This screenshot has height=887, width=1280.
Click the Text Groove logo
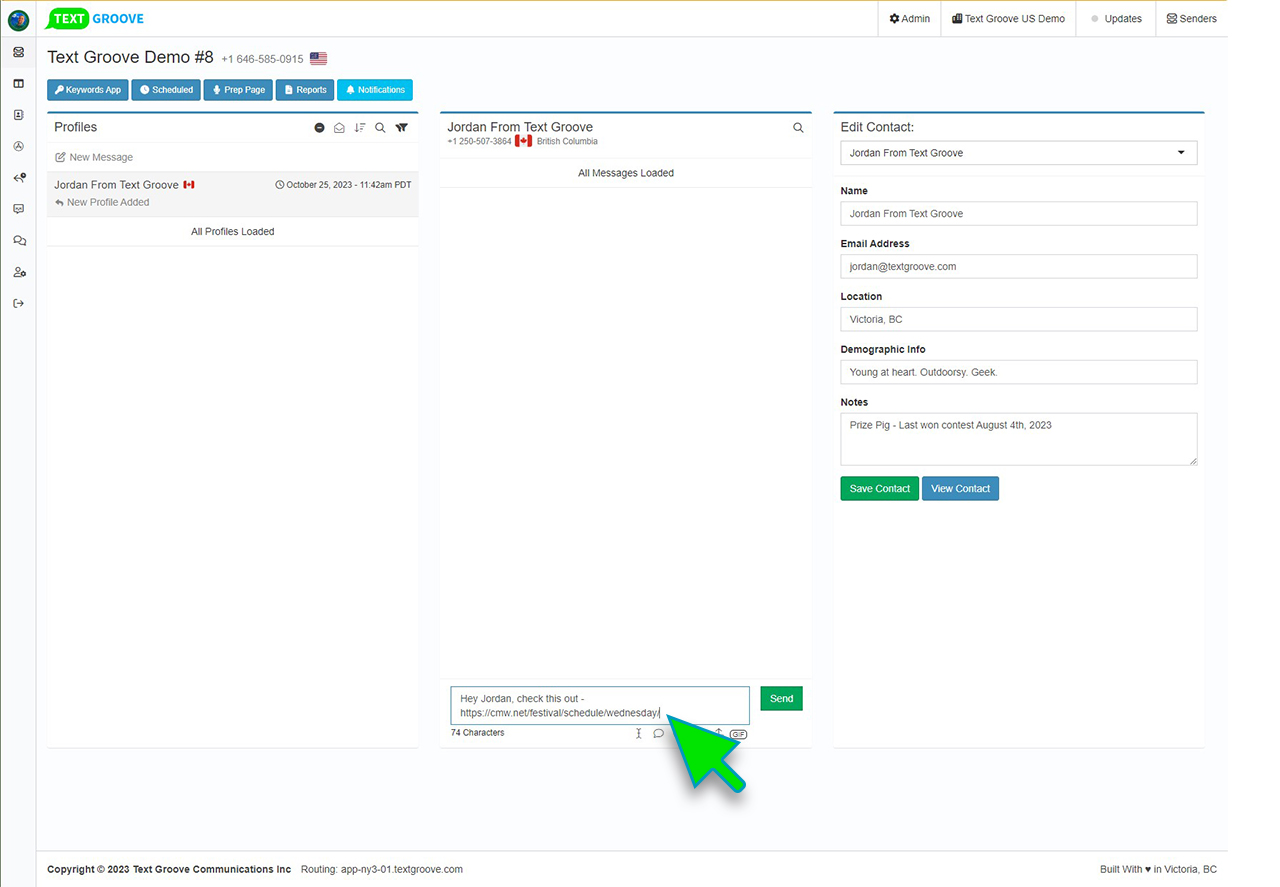tap(96, 18)
